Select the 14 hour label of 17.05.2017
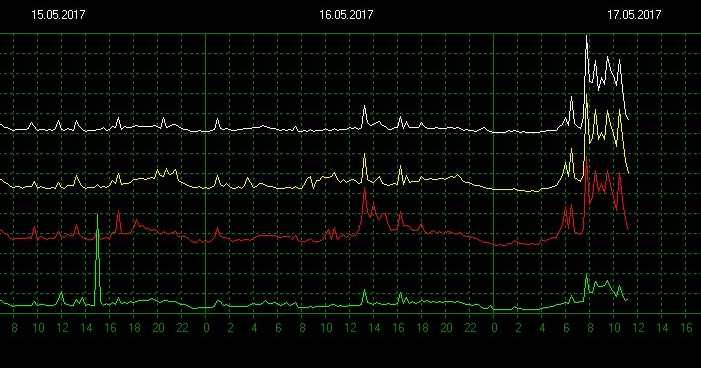The height and width of the screenshot is (368, 701). tap(662, 328)
